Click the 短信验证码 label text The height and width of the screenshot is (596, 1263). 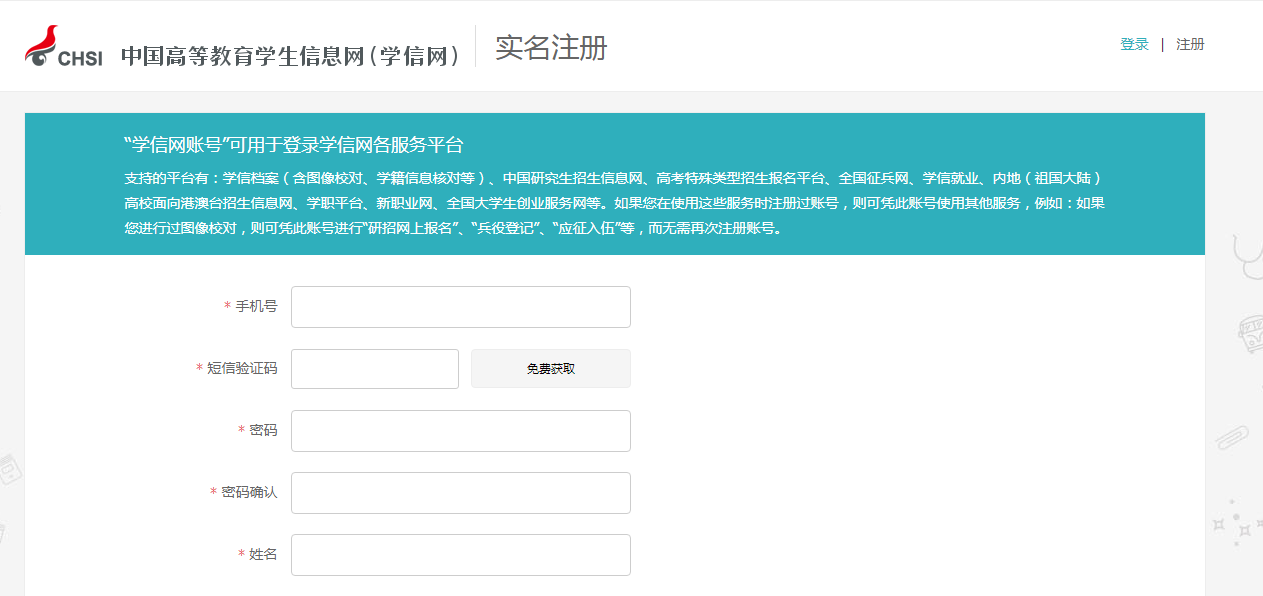pyautogui.click(x=241, y=369)
